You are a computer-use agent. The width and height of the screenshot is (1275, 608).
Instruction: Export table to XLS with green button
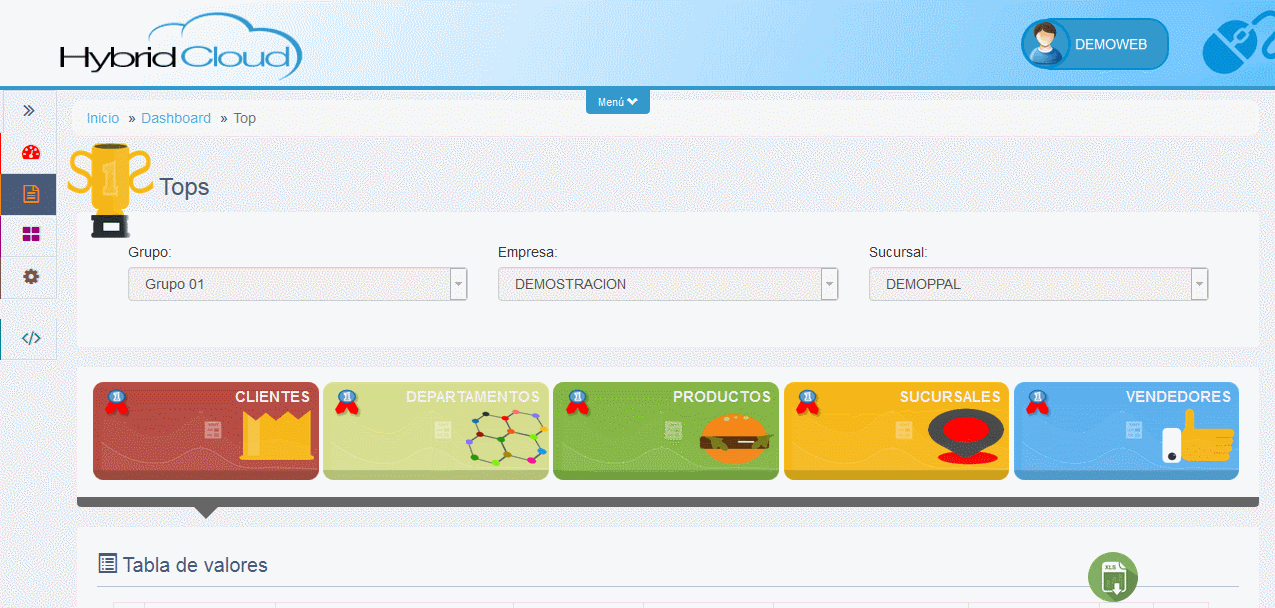1113,577
